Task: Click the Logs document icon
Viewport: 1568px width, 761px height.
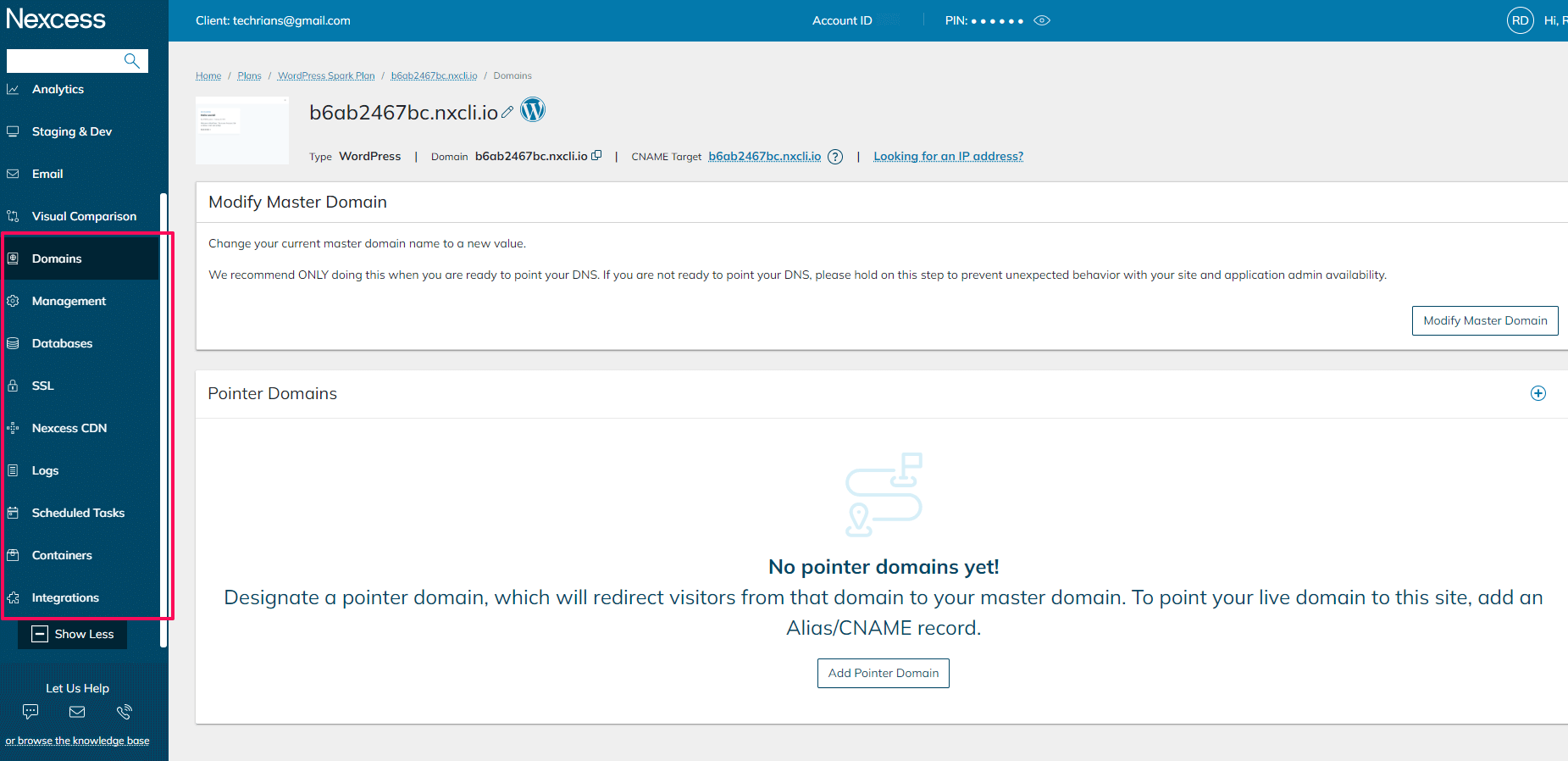Action: 13,470
